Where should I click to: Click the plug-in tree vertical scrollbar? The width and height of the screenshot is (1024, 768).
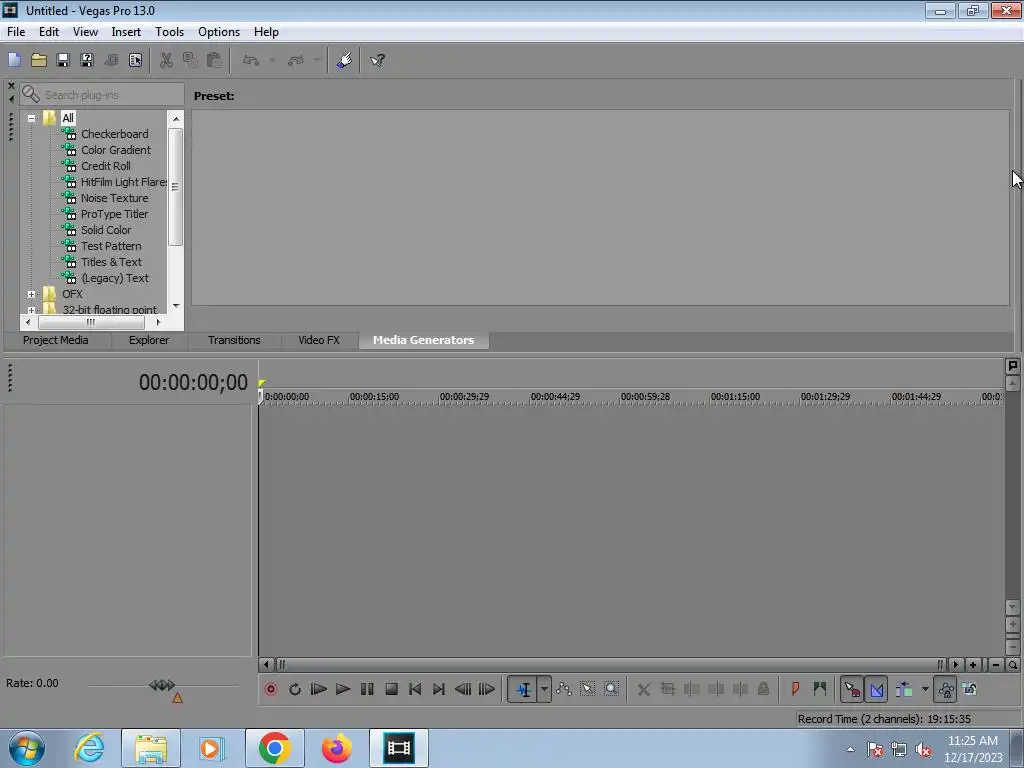[176, 187]
